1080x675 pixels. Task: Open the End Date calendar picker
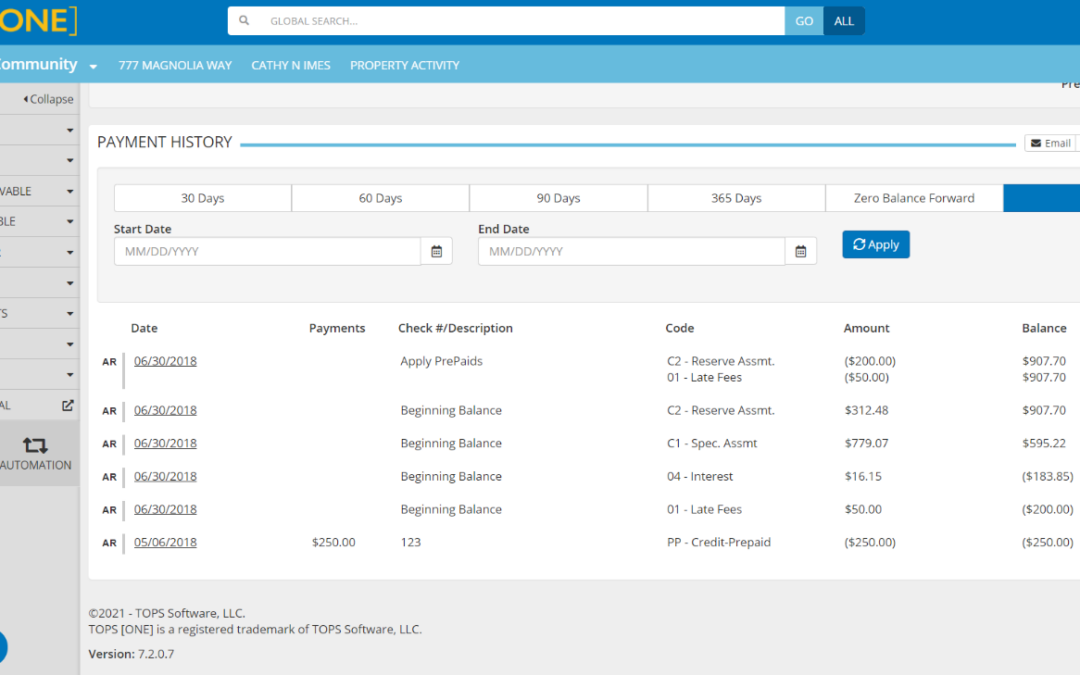800,252
